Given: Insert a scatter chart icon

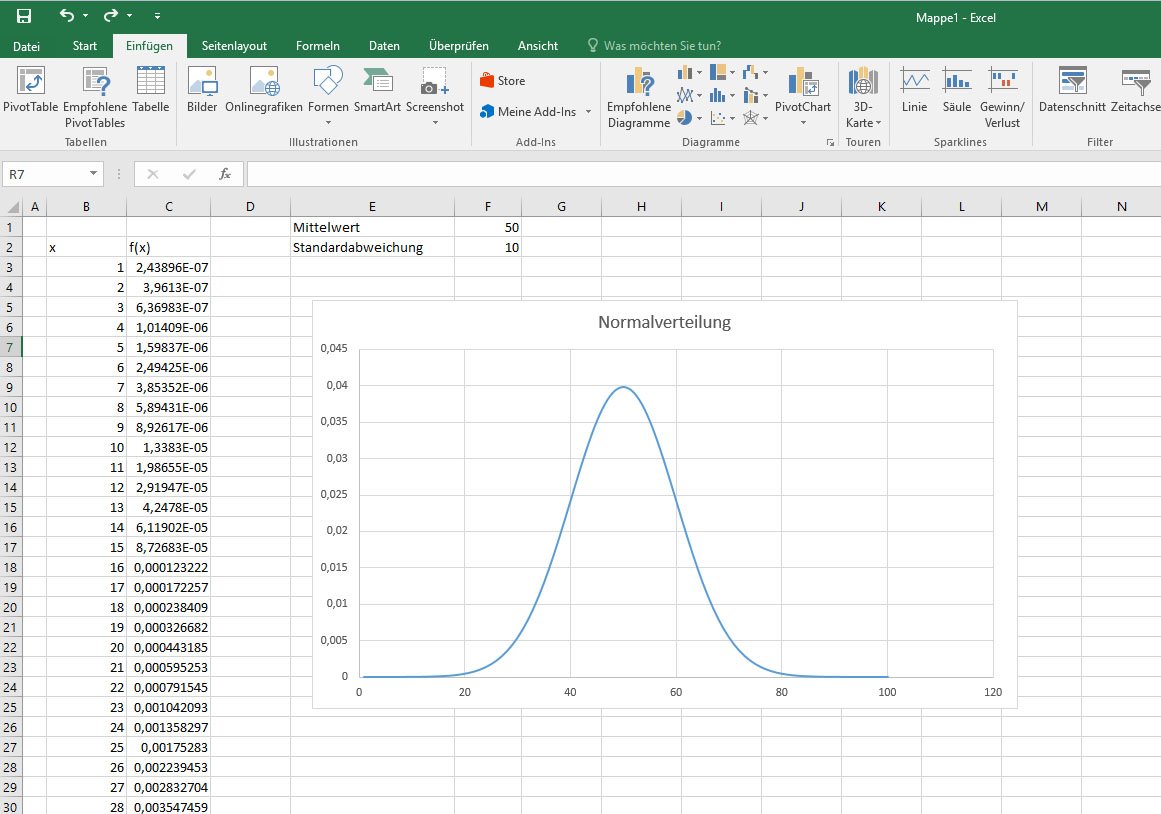Looking at the screenshot, I should click(718, 118).
